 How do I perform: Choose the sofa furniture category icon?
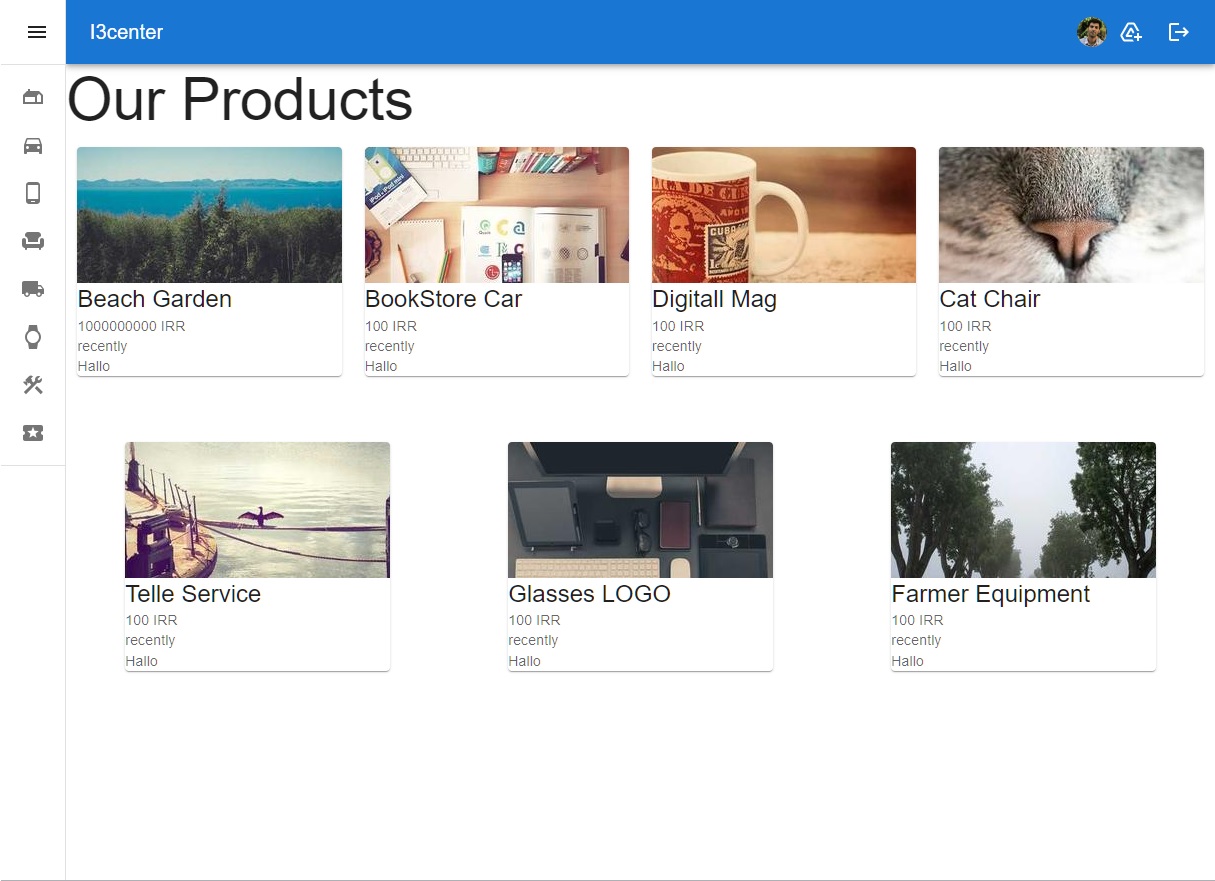click(x=33, y=241)
